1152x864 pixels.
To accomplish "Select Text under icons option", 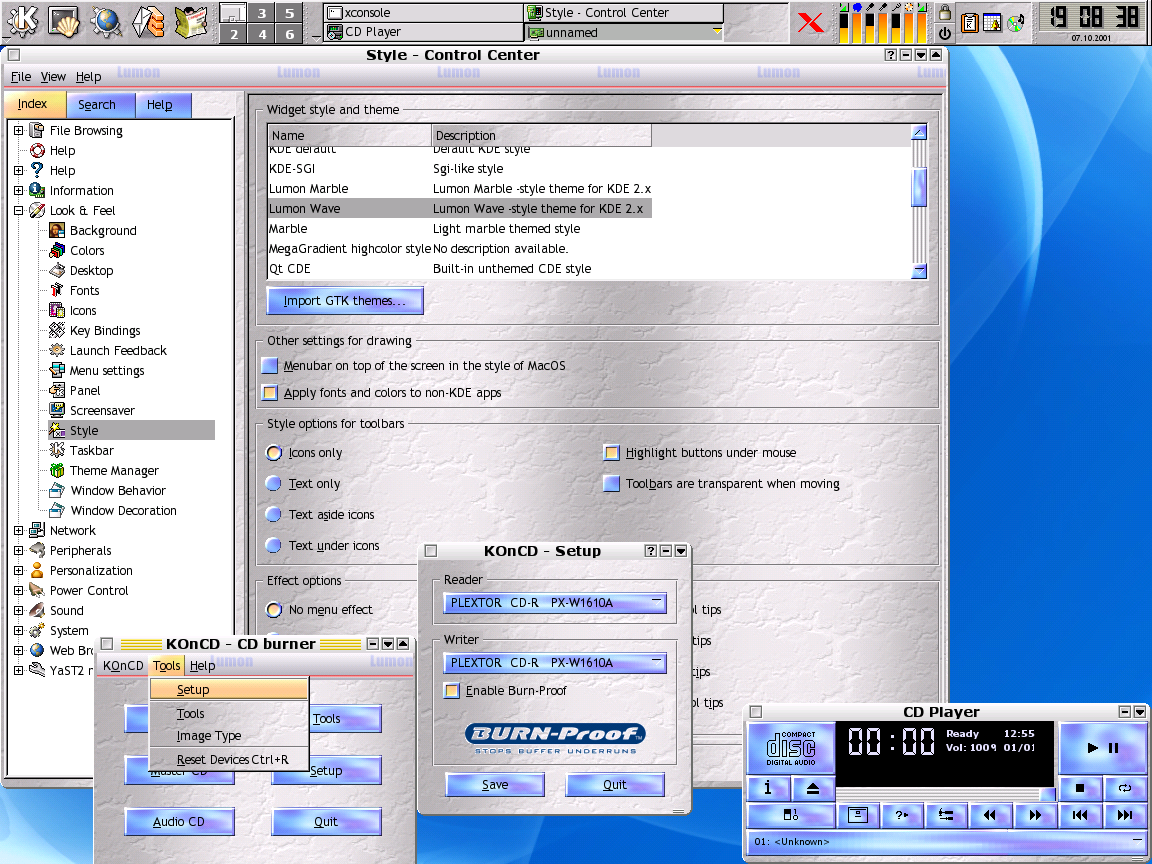I will pyautogui.click(x=273, y=545).
